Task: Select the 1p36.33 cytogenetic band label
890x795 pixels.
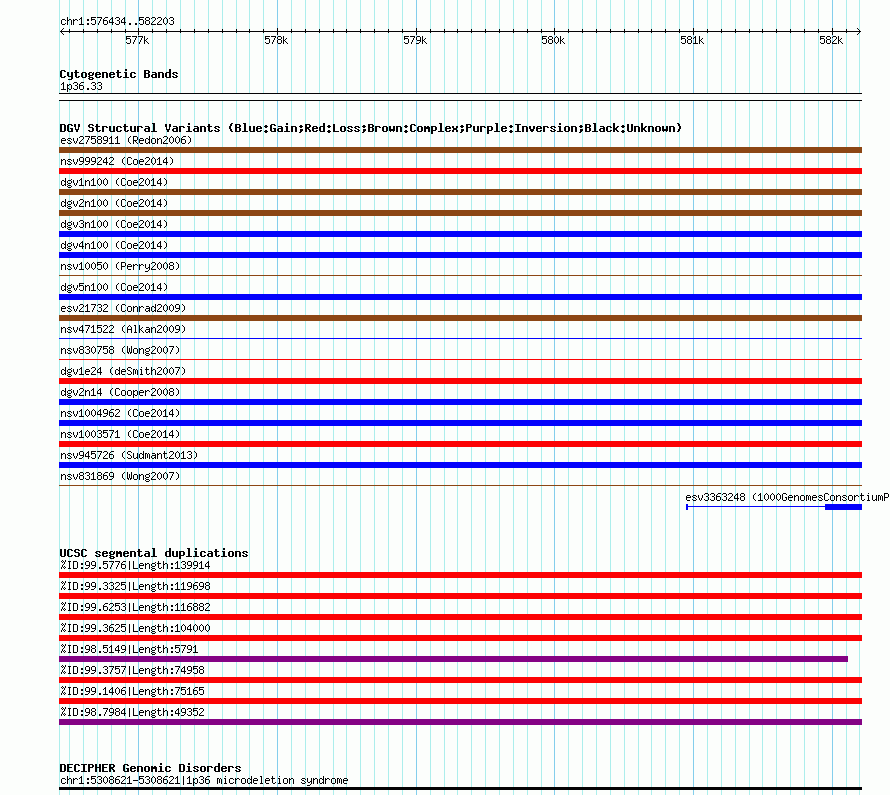Action: (81, 86)
